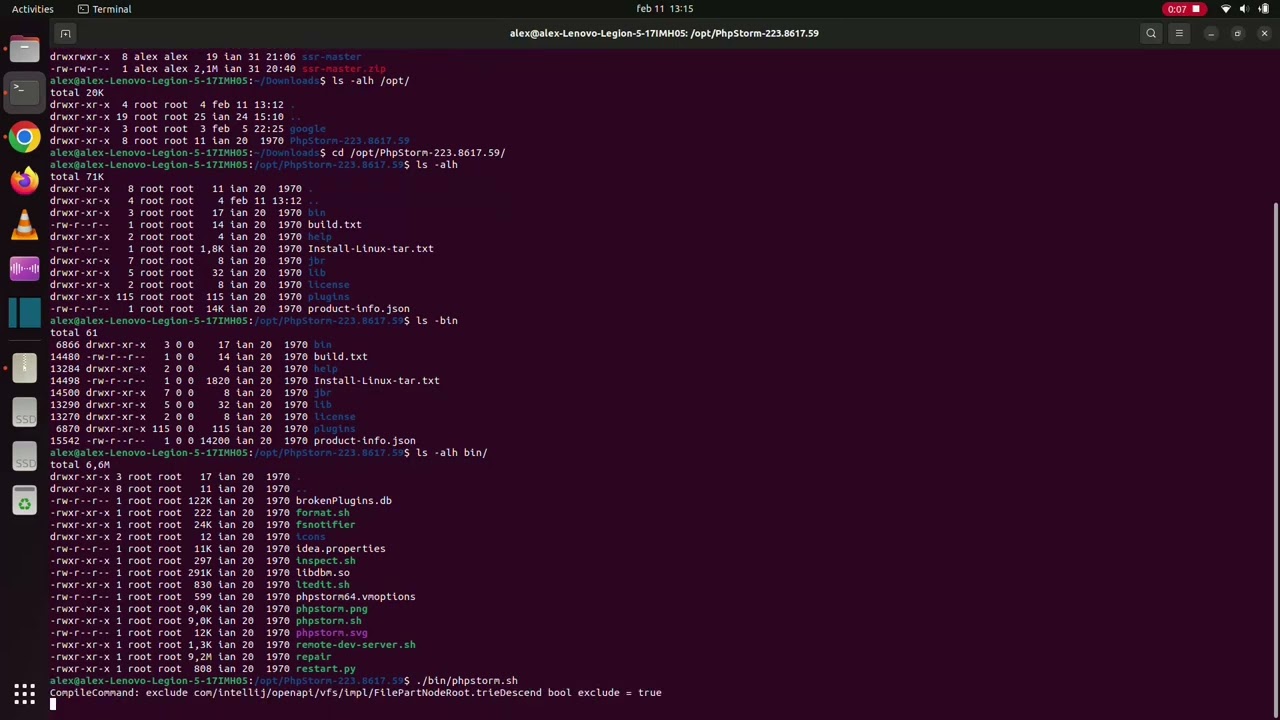
Task: Click the idea.properties file name
Action: pos(340,549)
